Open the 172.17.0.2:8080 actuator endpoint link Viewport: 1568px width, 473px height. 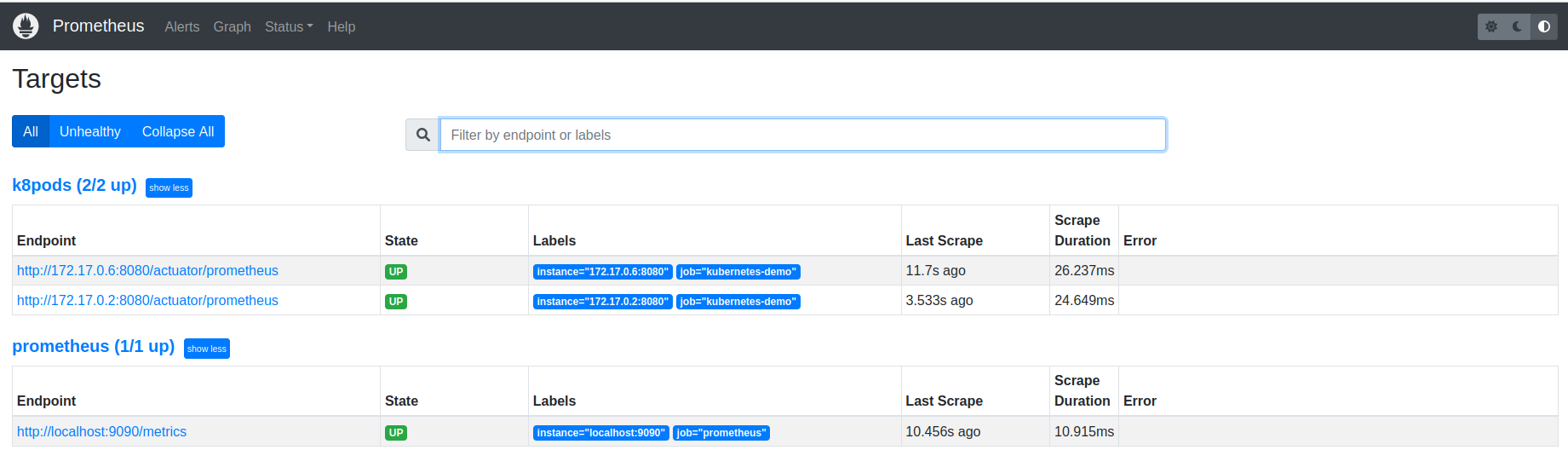click(147, 300)
